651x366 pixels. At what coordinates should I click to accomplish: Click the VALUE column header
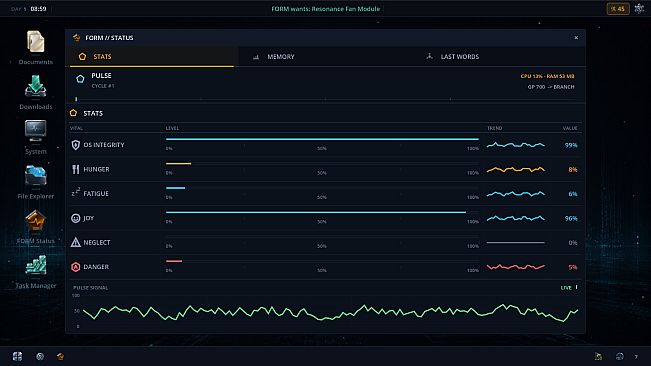click(x=570, y=128)
